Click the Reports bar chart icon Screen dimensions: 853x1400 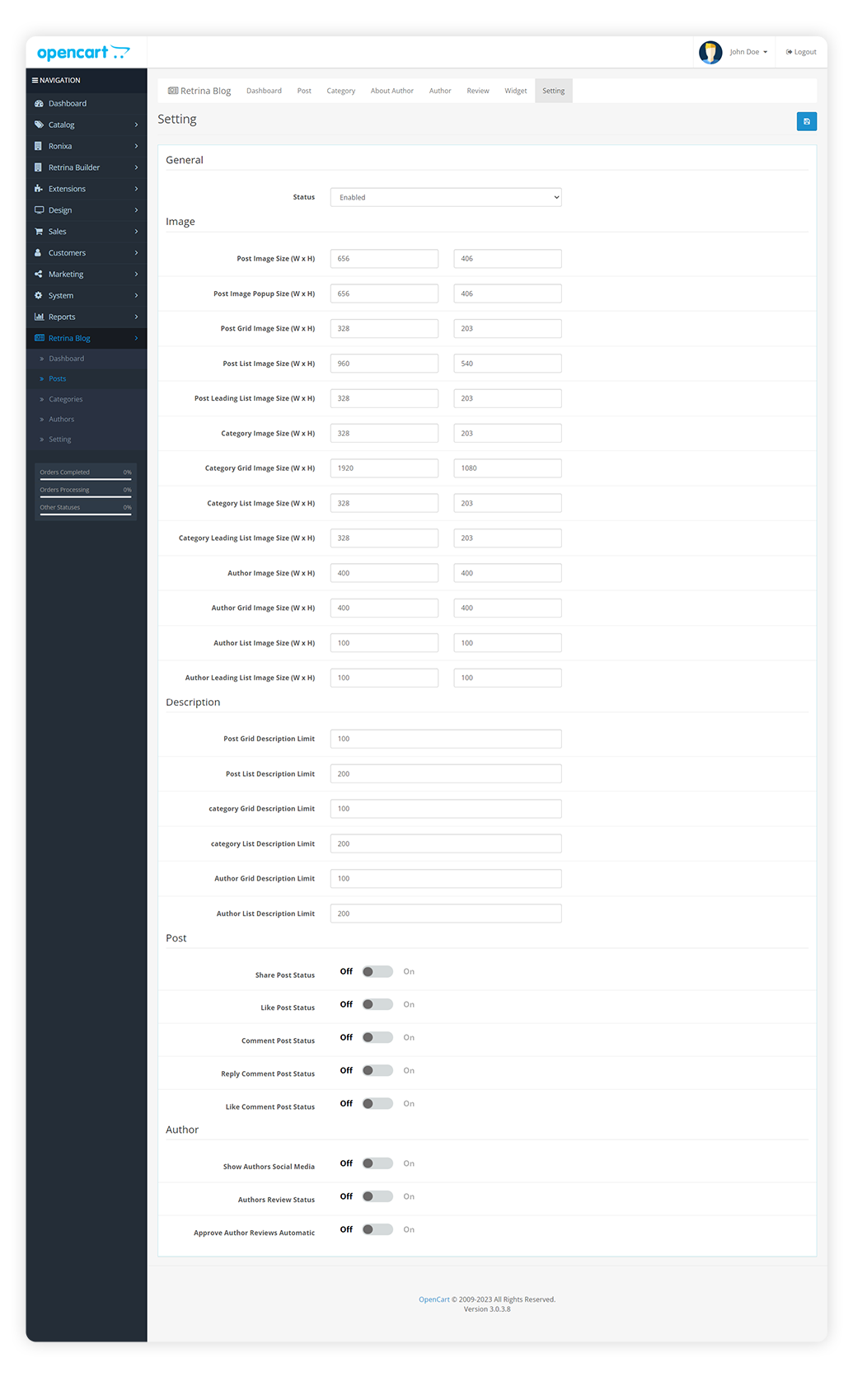tap(39, 317)
